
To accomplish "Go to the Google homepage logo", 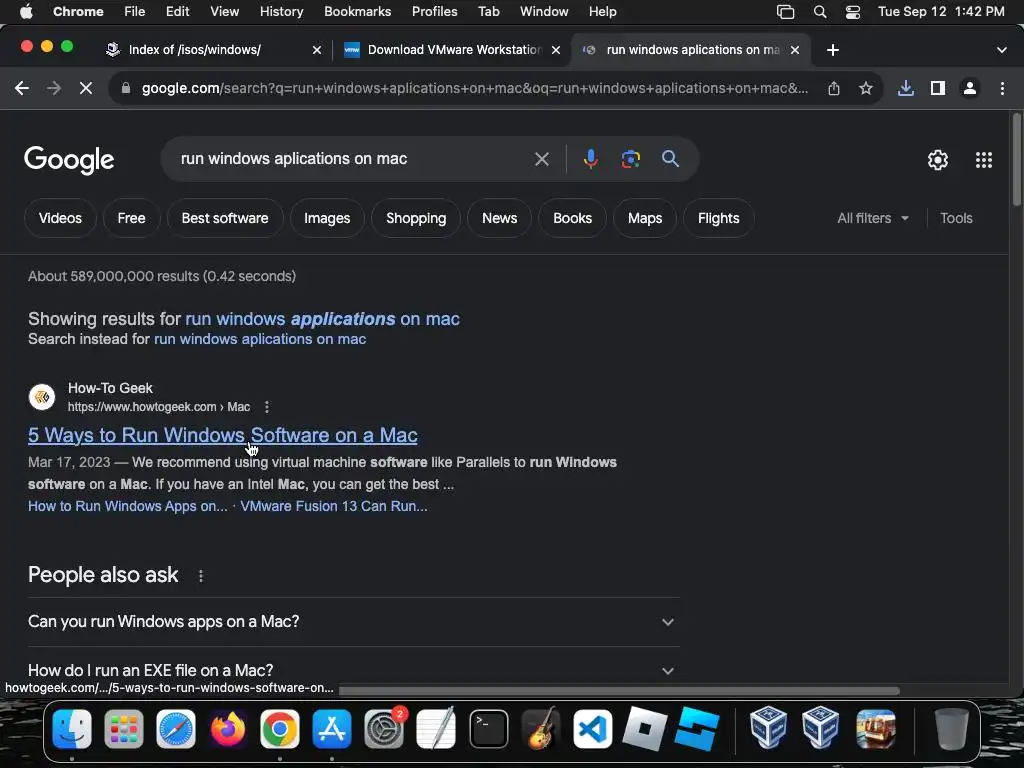I will 69,160.
